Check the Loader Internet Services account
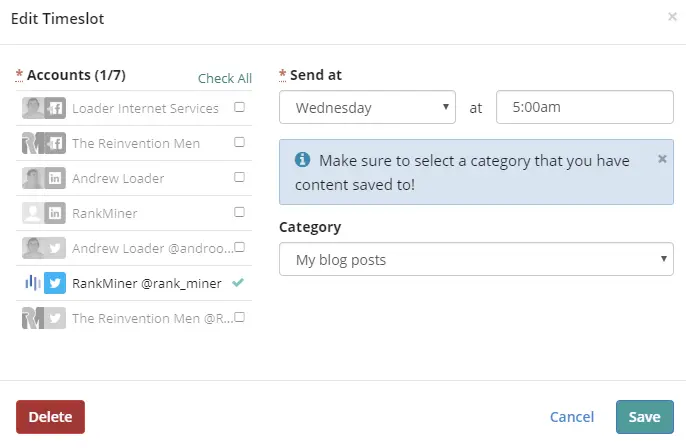This screenshot has width=686, height=448. (239, 107)
